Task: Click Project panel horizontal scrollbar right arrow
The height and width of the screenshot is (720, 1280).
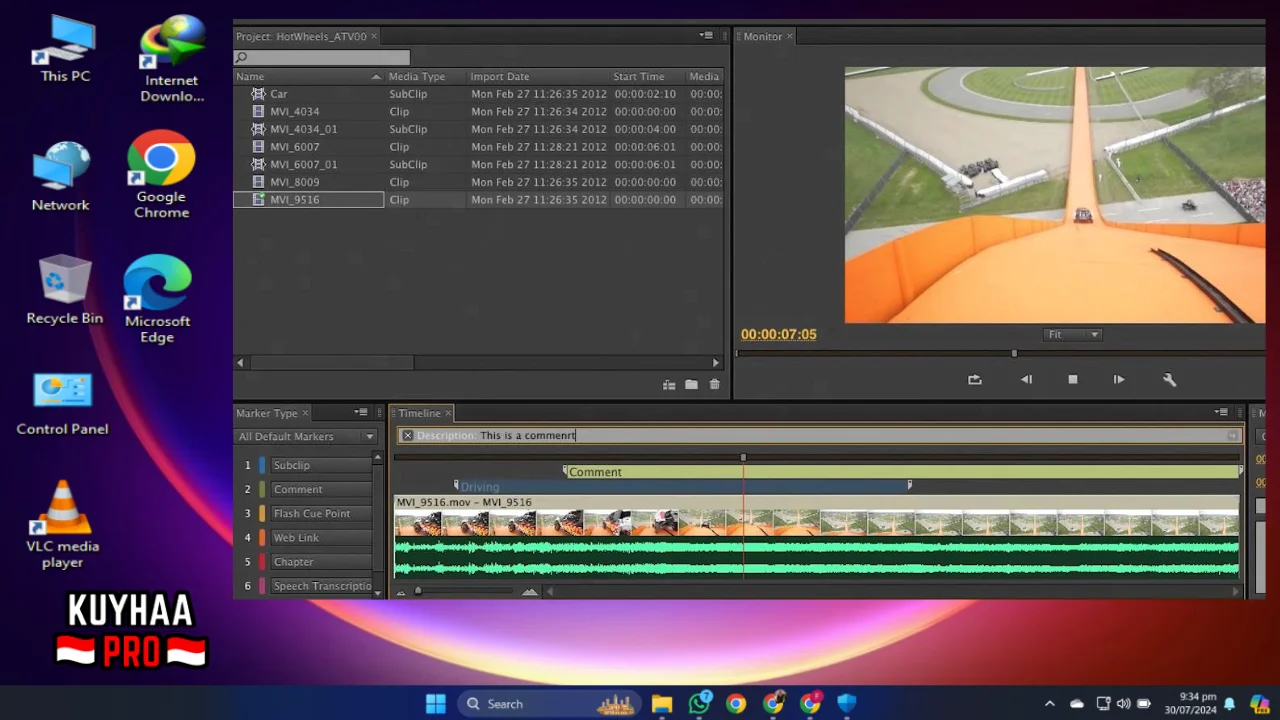Action: [x=715, y=363]
